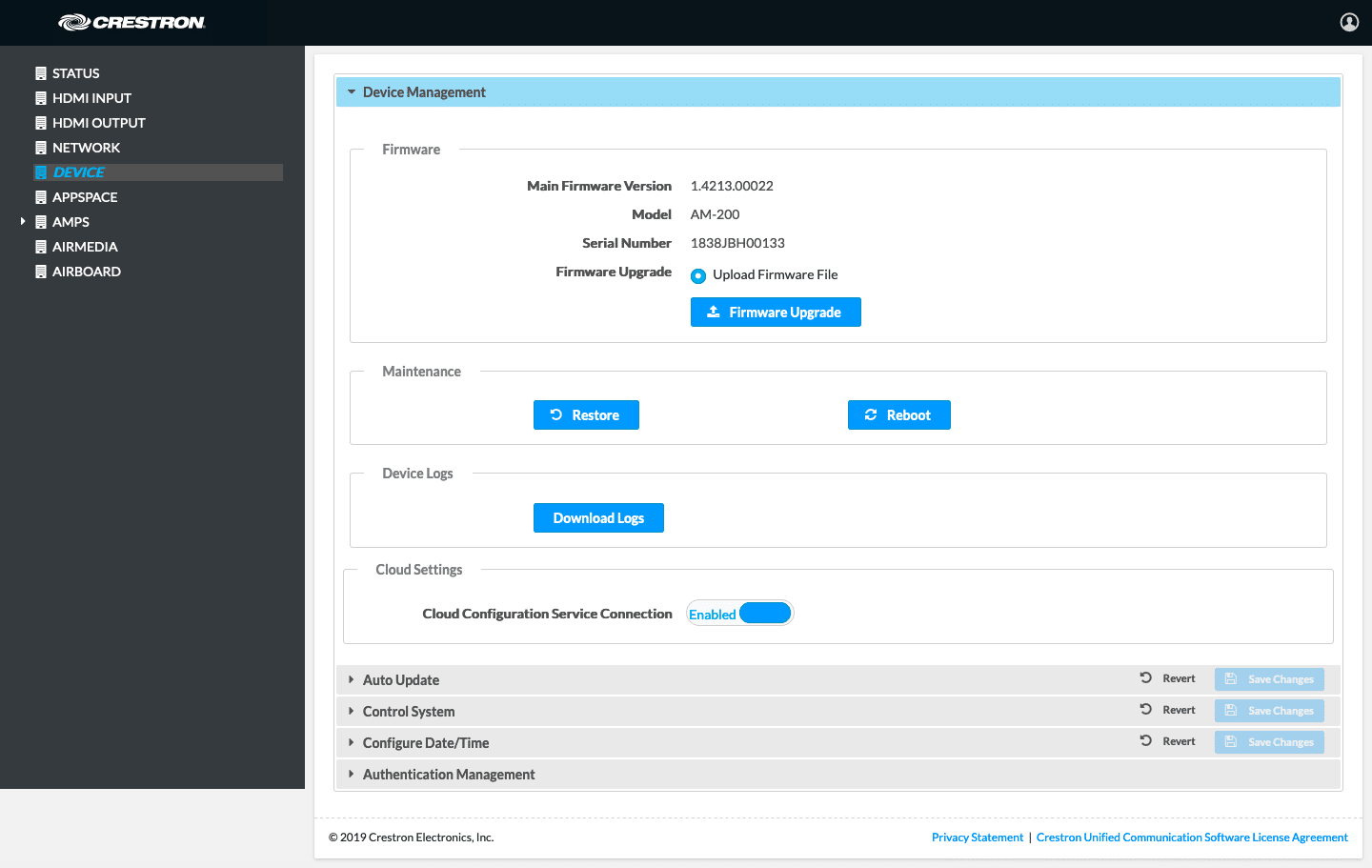This screenshot has height=868, width=1372.
Task: Click the Download Logs button
Action: click(598, 517)
